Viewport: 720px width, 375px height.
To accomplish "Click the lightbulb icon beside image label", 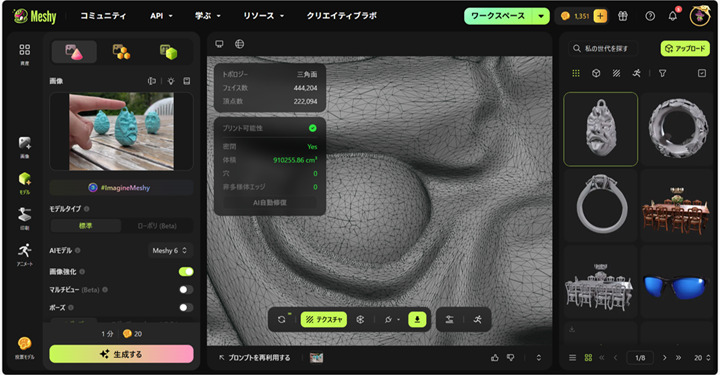I will tap(171, 81).
